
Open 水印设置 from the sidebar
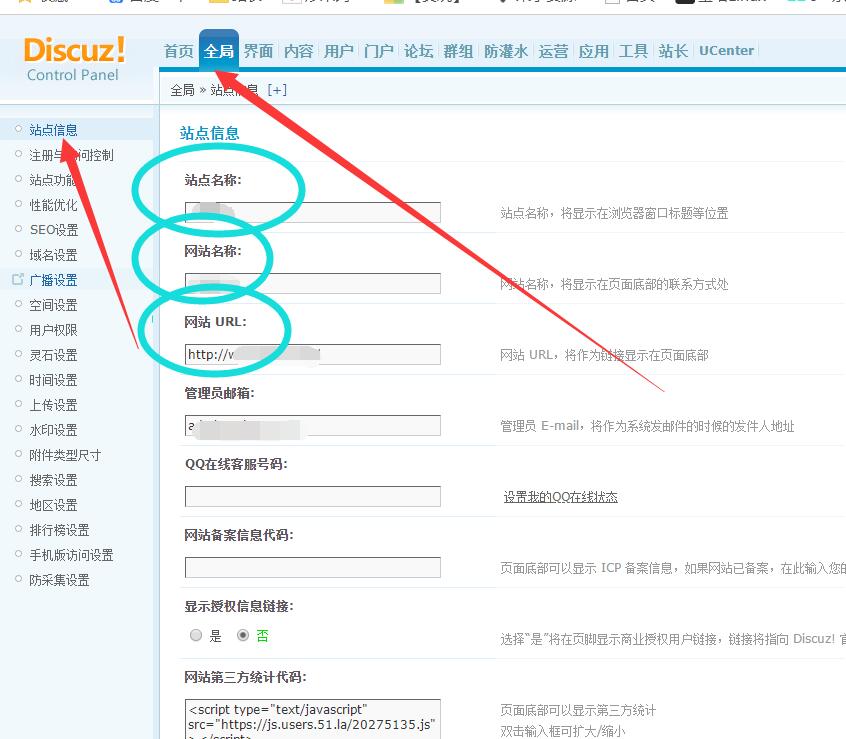(x=53, y=430)
